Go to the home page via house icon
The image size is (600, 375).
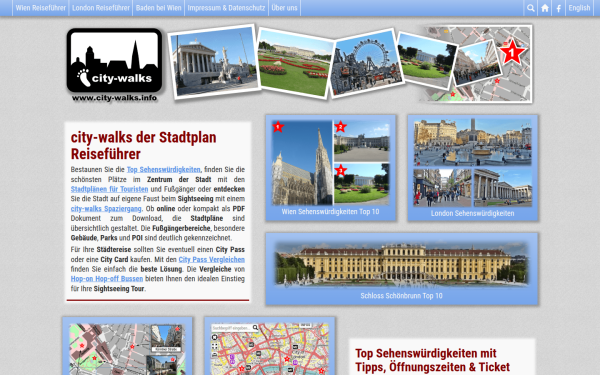[x=545, y=8]
